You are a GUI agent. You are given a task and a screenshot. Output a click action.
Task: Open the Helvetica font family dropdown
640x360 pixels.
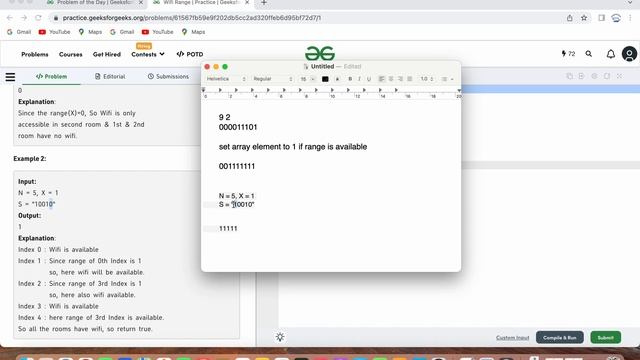226,79
